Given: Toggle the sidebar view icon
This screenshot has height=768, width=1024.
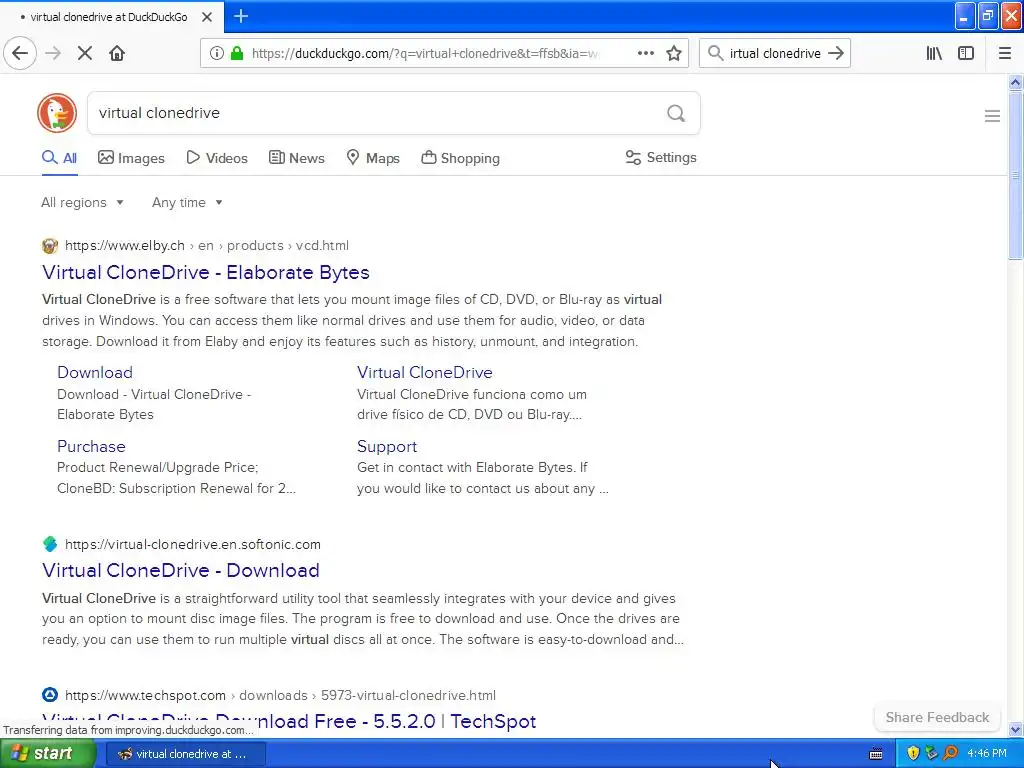Looking at the screenshot, I should (x=966, y=54).
